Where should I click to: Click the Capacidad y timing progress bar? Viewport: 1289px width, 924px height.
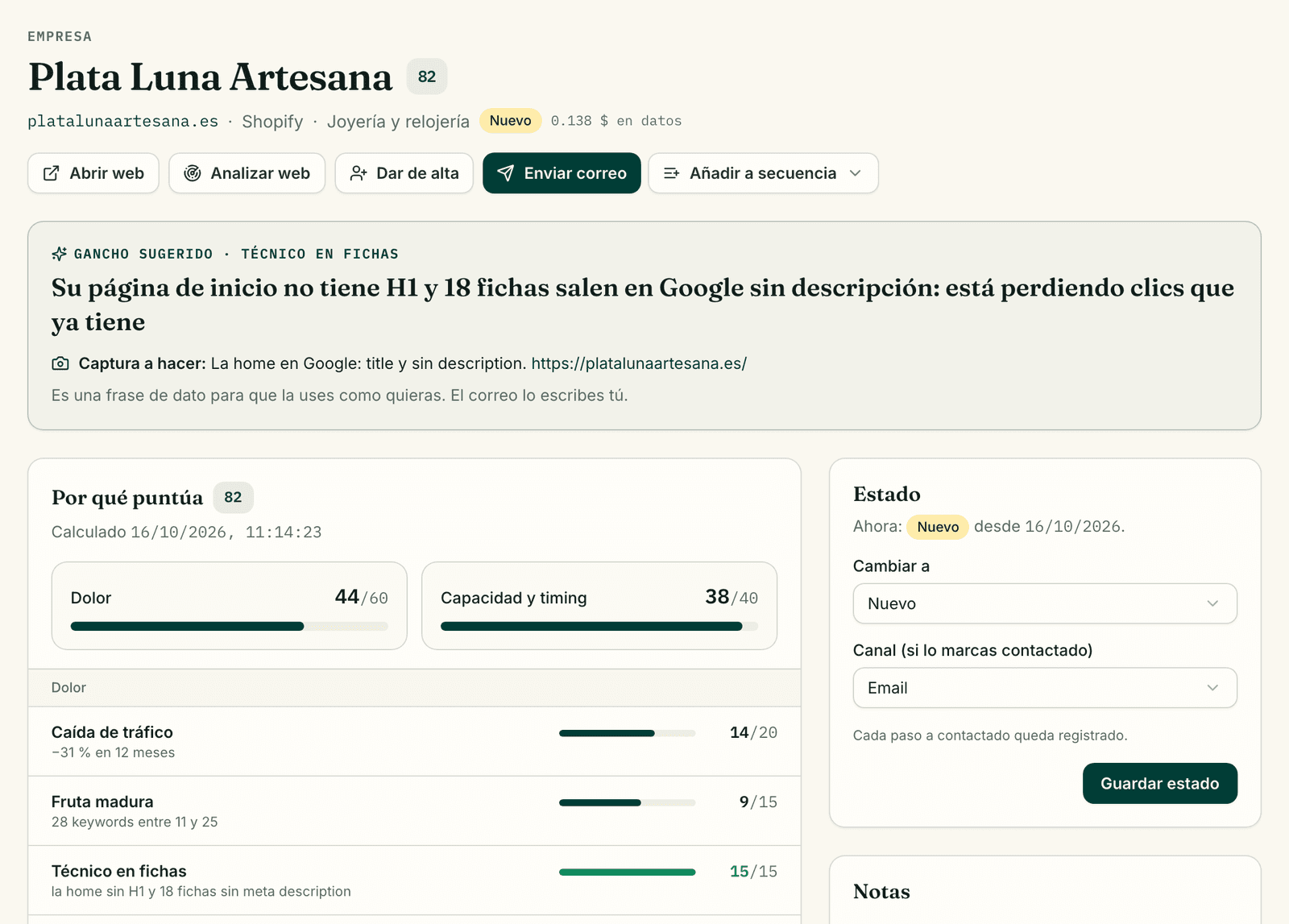point(599,626)
